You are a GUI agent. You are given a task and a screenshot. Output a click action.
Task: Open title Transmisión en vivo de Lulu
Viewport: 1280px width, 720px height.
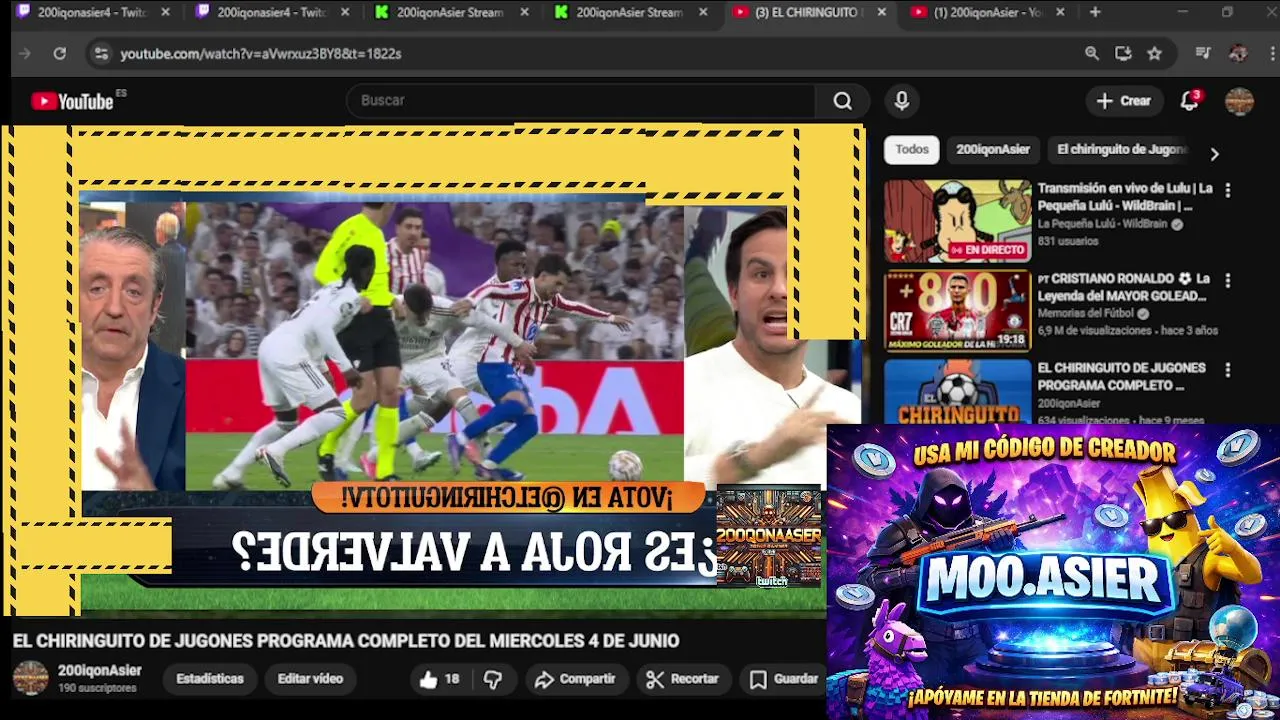[1125, 197]
